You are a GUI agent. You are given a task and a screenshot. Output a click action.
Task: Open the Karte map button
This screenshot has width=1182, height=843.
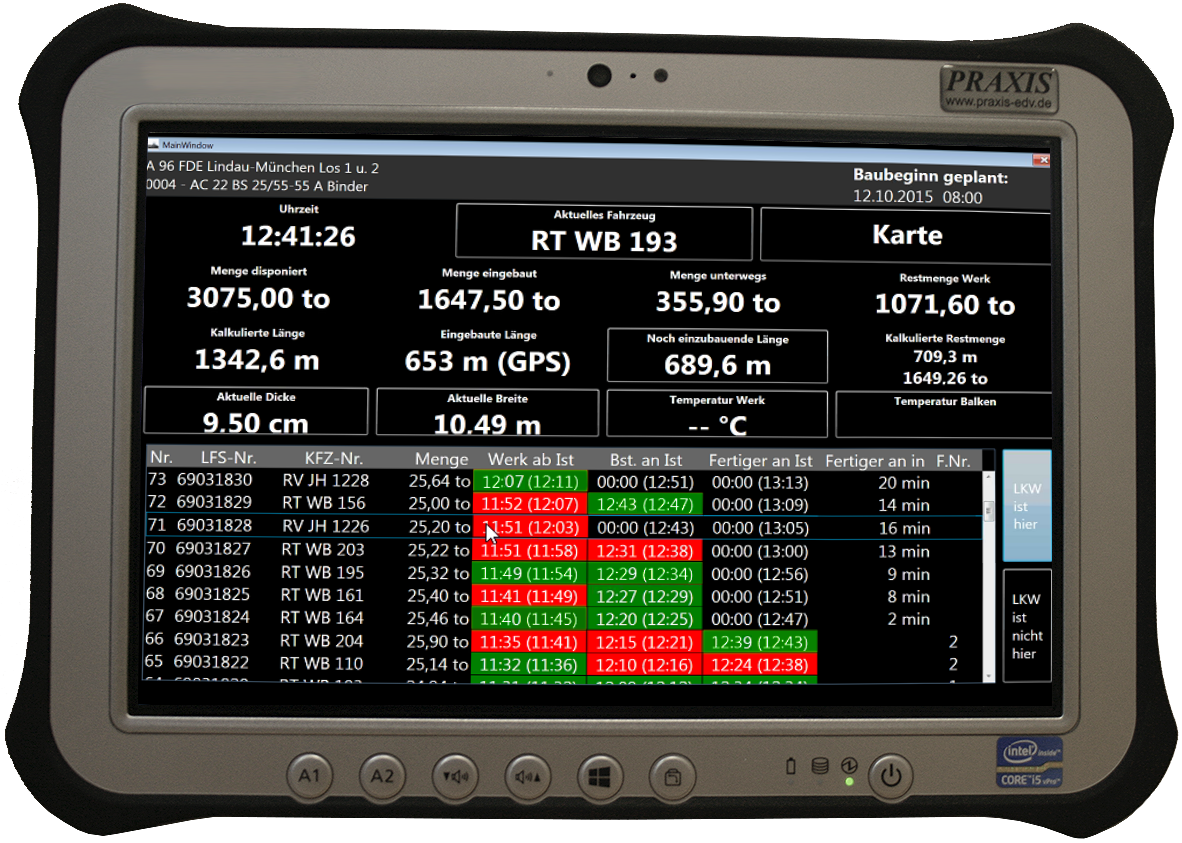click(x=905, y=236)
